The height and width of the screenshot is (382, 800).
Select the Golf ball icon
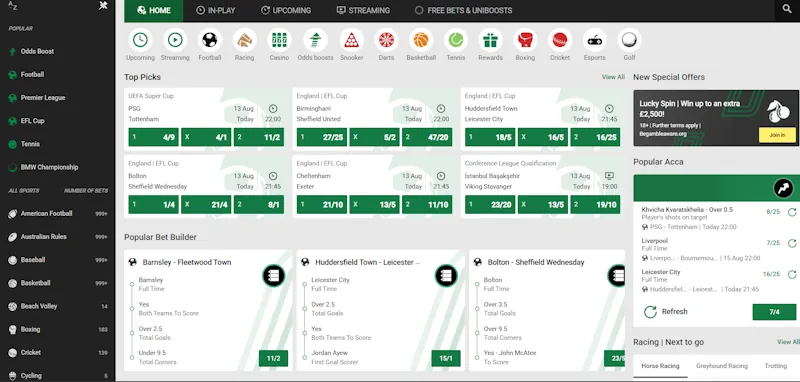tap(629, 40)
